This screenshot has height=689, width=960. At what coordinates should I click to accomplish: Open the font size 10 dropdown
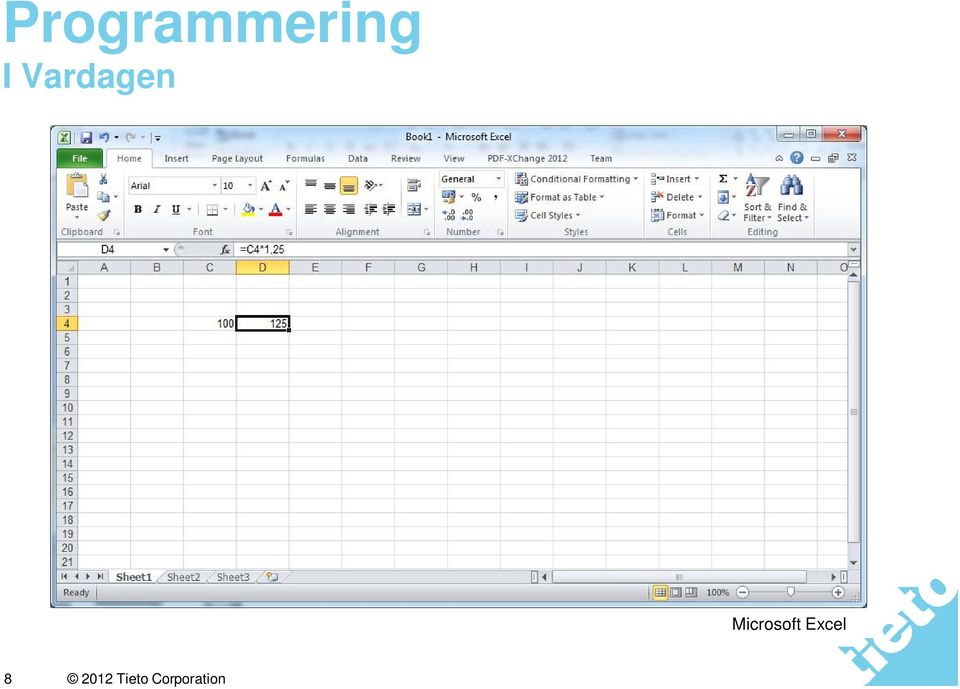pyautogui.click(x=250, y=185)
